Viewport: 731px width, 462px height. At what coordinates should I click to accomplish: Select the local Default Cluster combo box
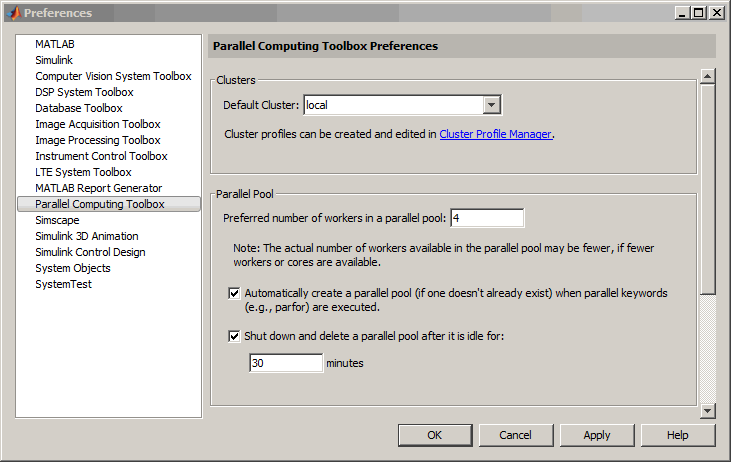402,105
